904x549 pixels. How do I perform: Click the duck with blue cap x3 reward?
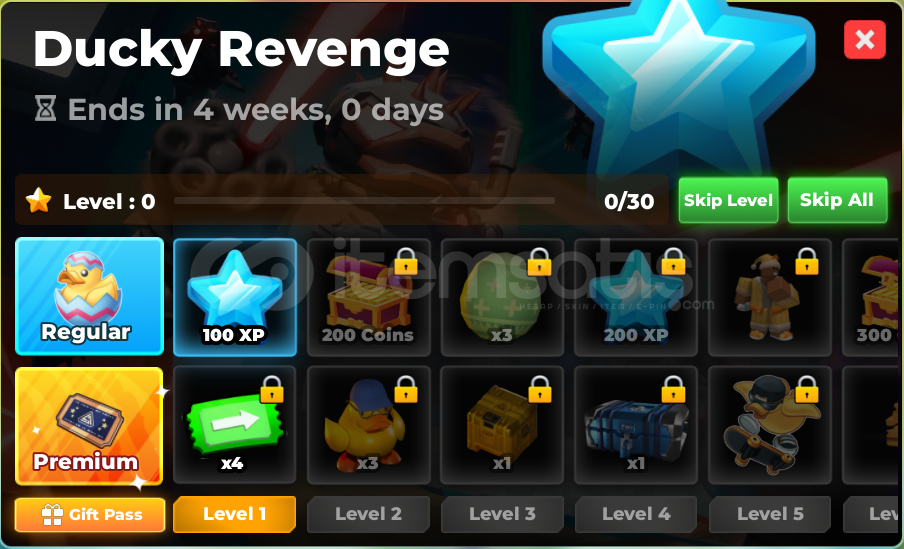[368, 424]
